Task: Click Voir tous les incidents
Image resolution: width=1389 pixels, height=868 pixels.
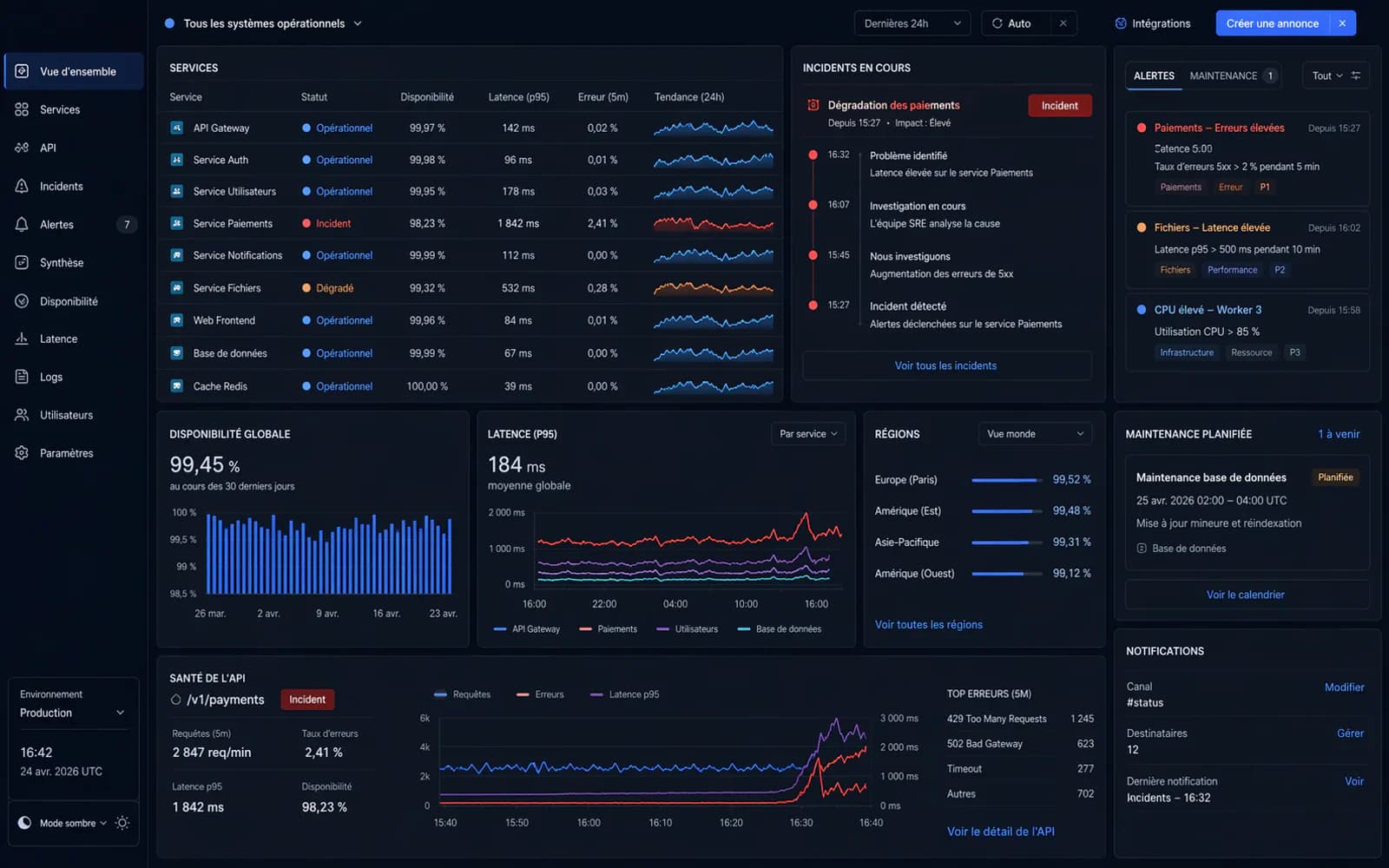Action: [946, 365]
